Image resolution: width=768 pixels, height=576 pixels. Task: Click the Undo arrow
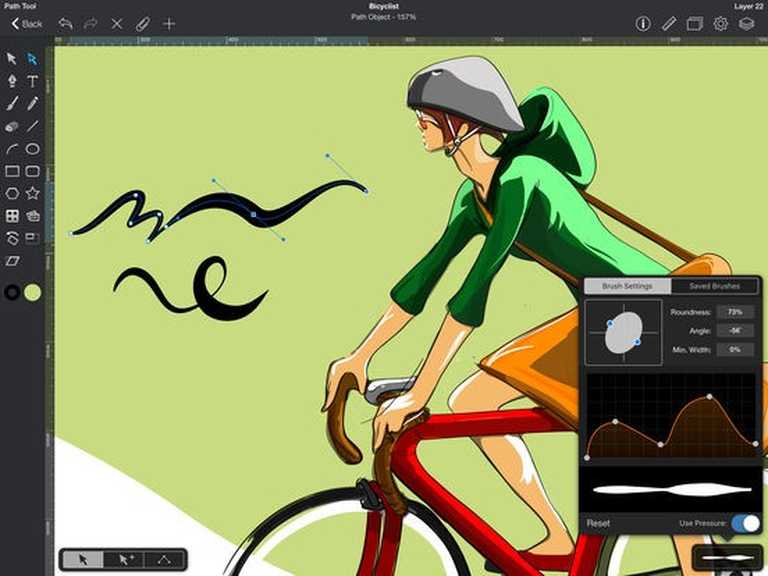pos(65,24)
